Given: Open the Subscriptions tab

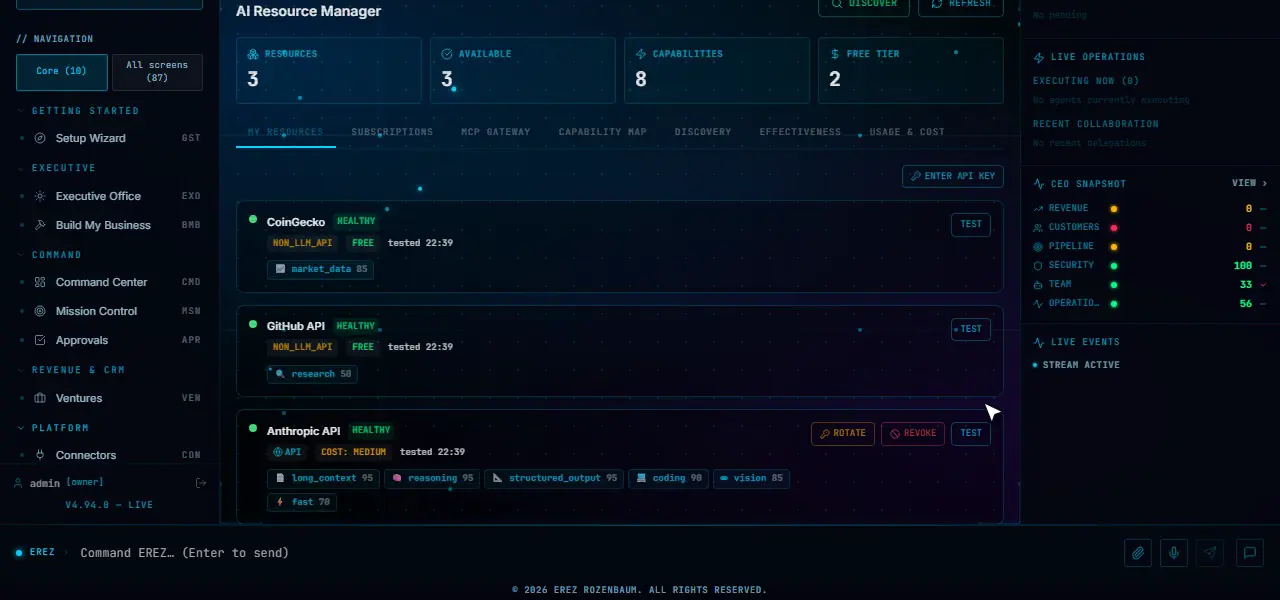Looking at the screenshot, I should 392,132.
